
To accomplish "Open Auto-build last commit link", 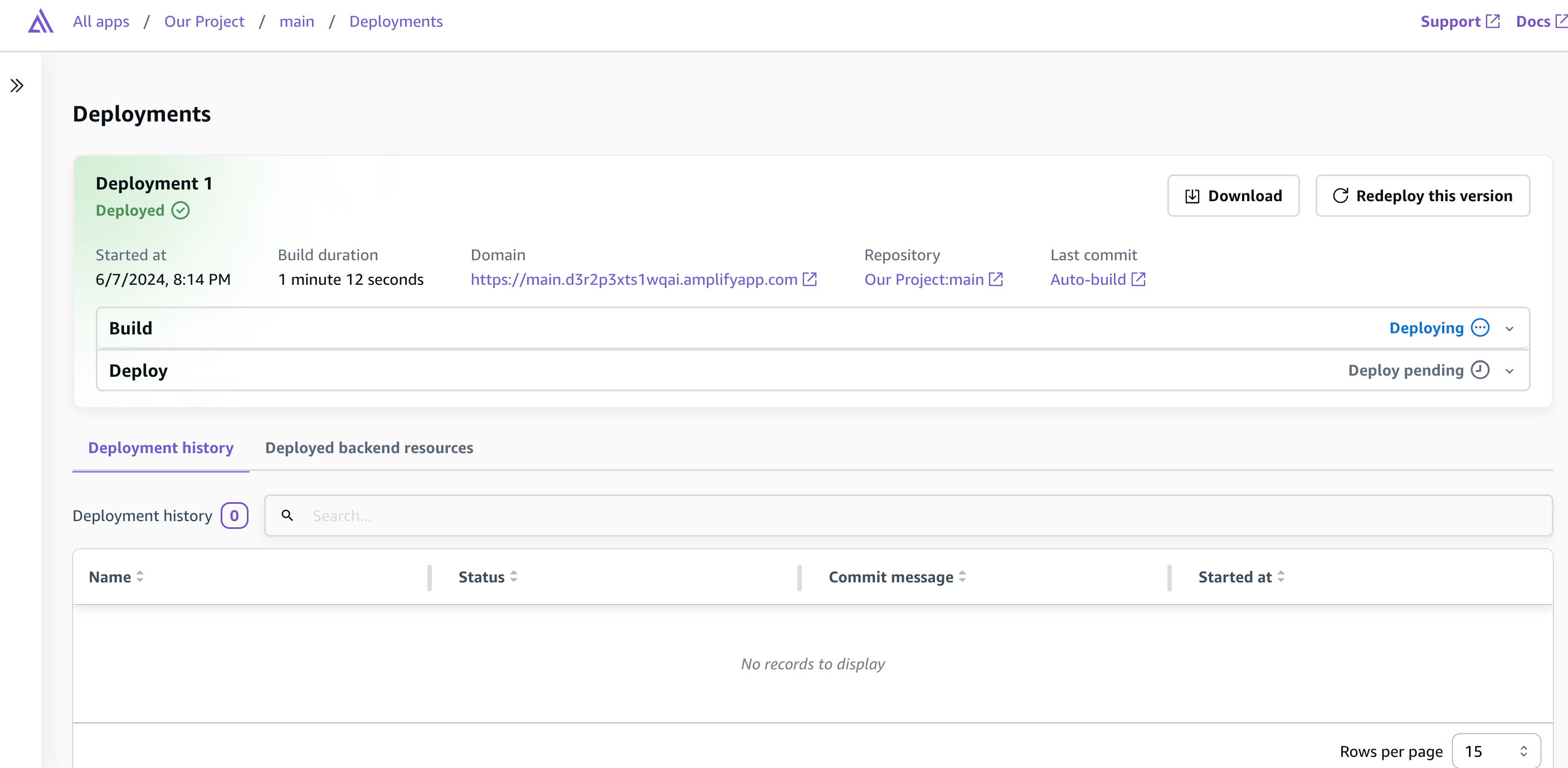I will [x=1088, y=279].
